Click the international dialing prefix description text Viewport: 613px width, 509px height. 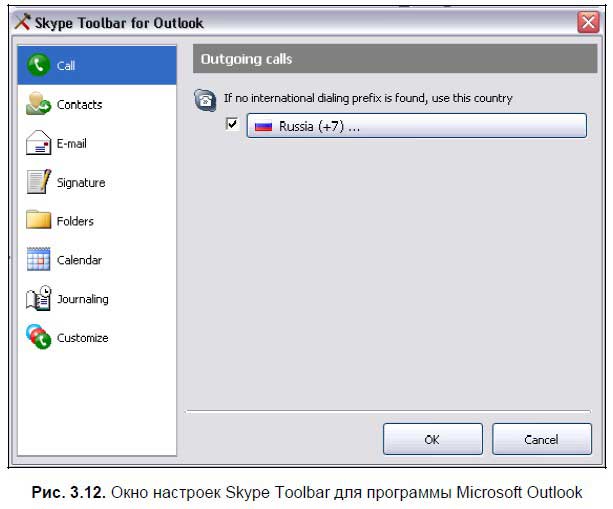(x=368, y=99)
